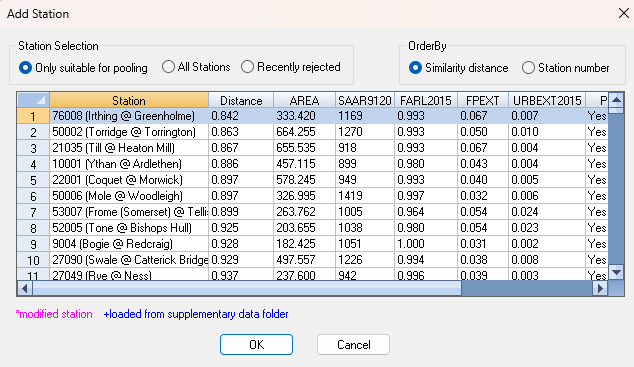
Task: Click the AREA cell '664.255'
Action: pyautogui.click(x=304, y=132)
